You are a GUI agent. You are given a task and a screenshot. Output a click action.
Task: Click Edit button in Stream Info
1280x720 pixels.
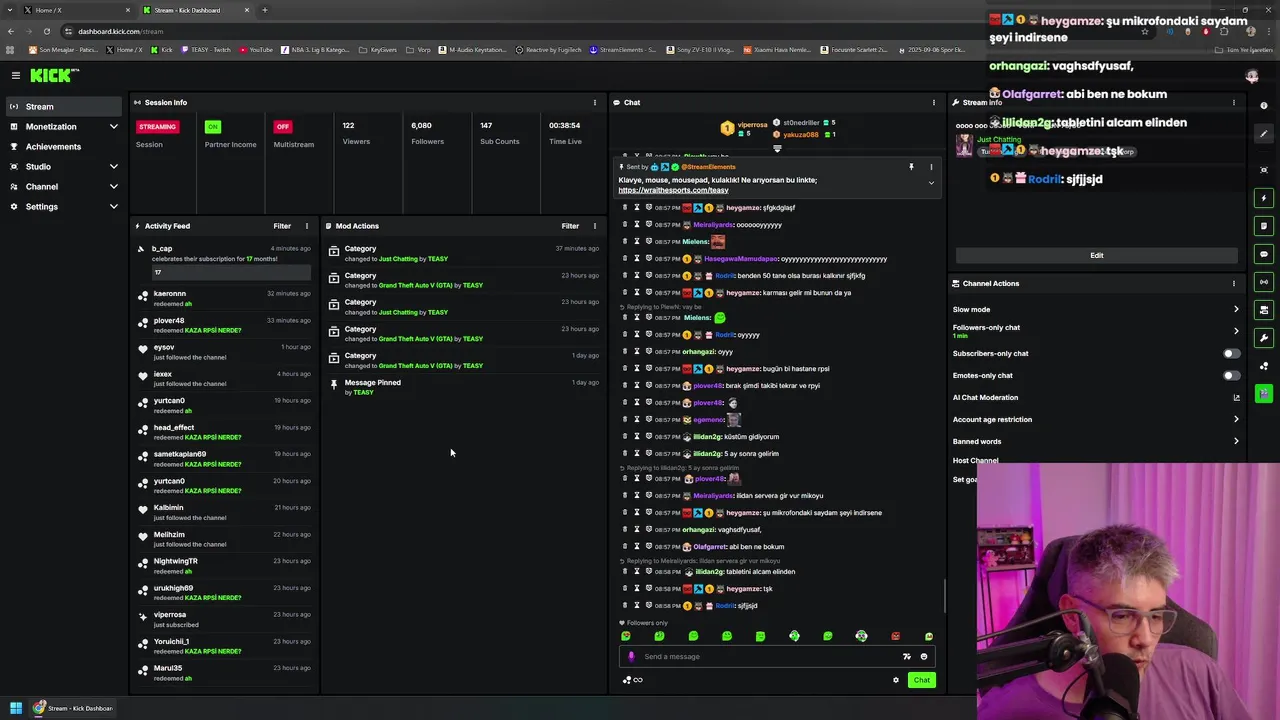1097,255
